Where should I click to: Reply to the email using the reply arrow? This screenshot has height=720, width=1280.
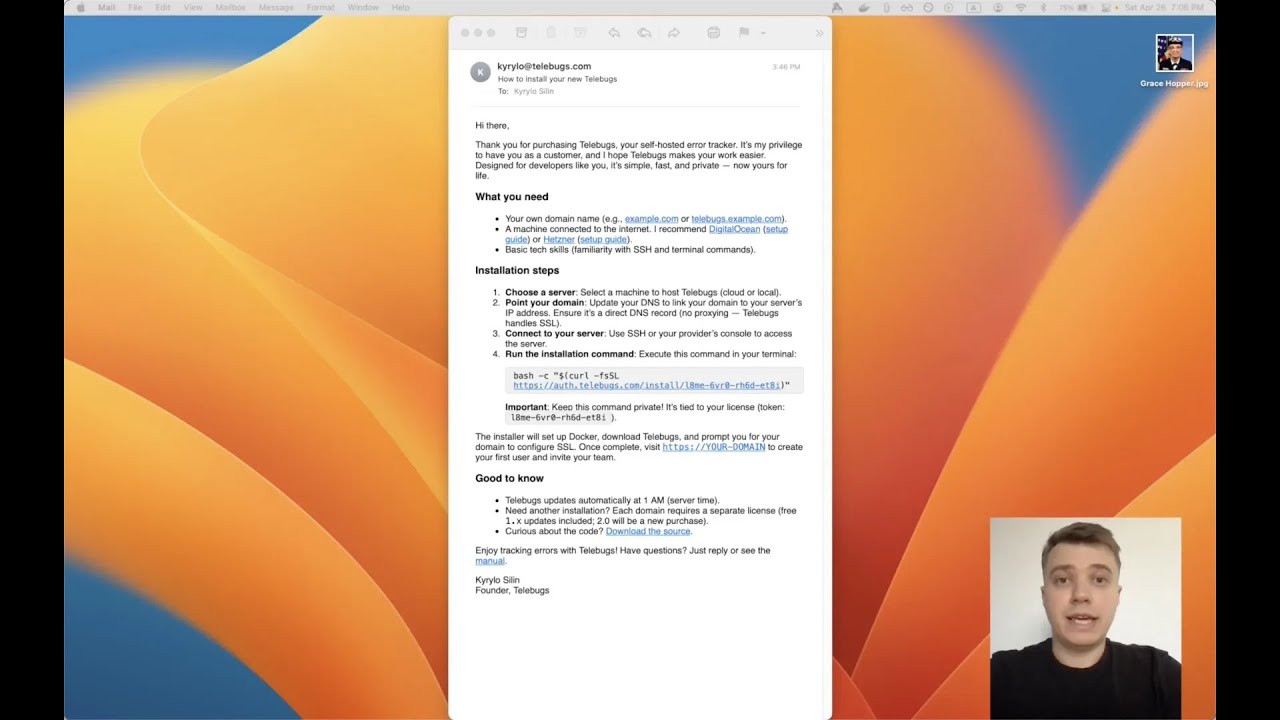pyautogui.click(x=614, y=33)
